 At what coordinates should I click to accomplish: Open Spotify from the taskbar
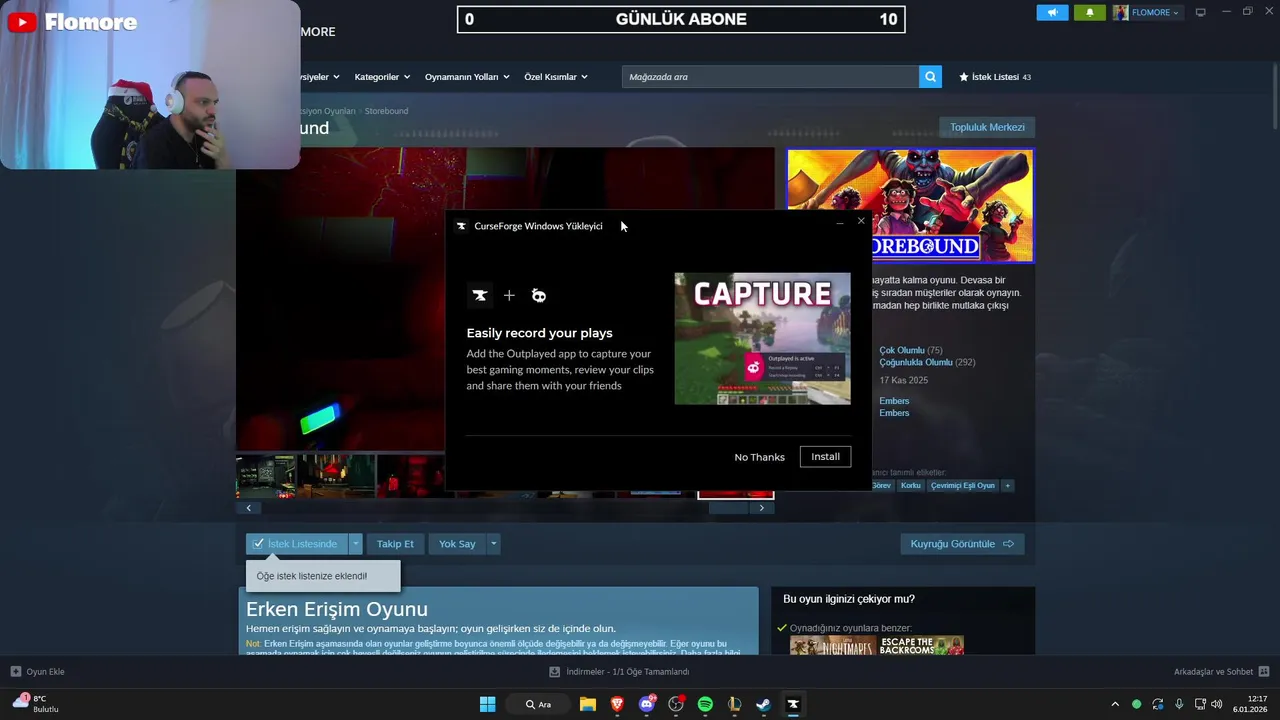[x=705, y=704]
